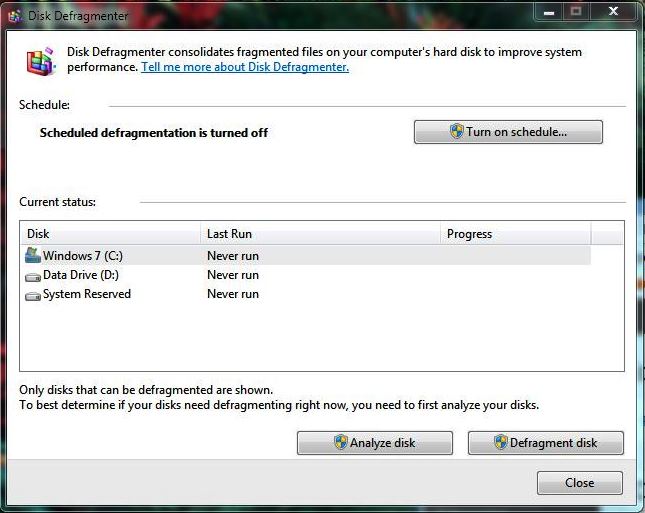The height and width of the screenshot is (513, 645).
Task: Click Never run for Windows 7 (C:)
Action: tap(233, 255)
